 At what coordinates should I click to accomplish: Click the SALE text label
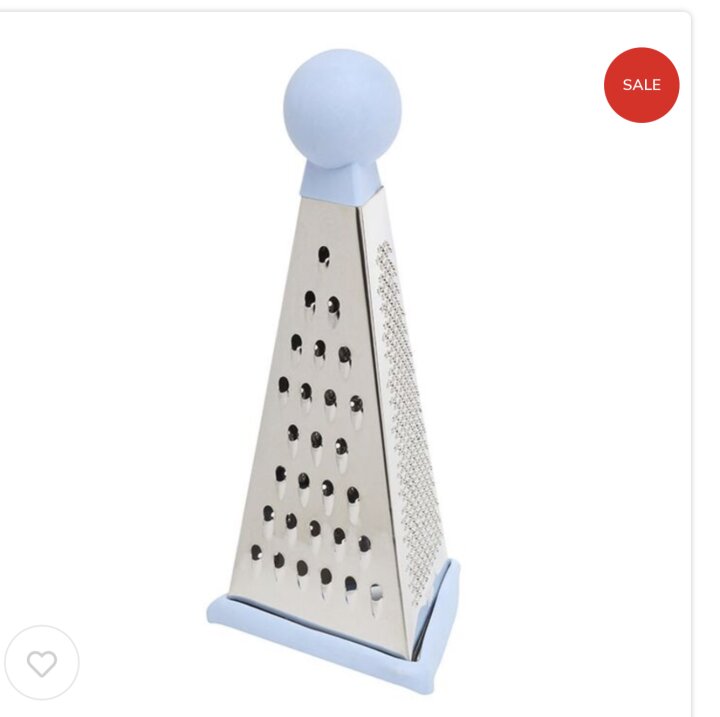pos(641,85)
